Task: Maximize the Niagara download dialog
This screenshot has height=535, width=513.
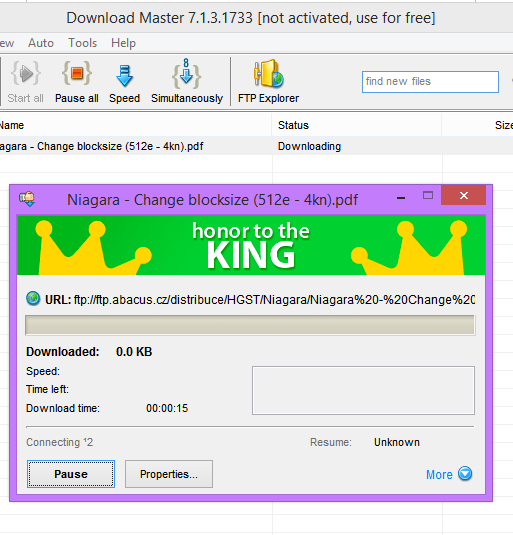Action: click(x=428, y=195)
